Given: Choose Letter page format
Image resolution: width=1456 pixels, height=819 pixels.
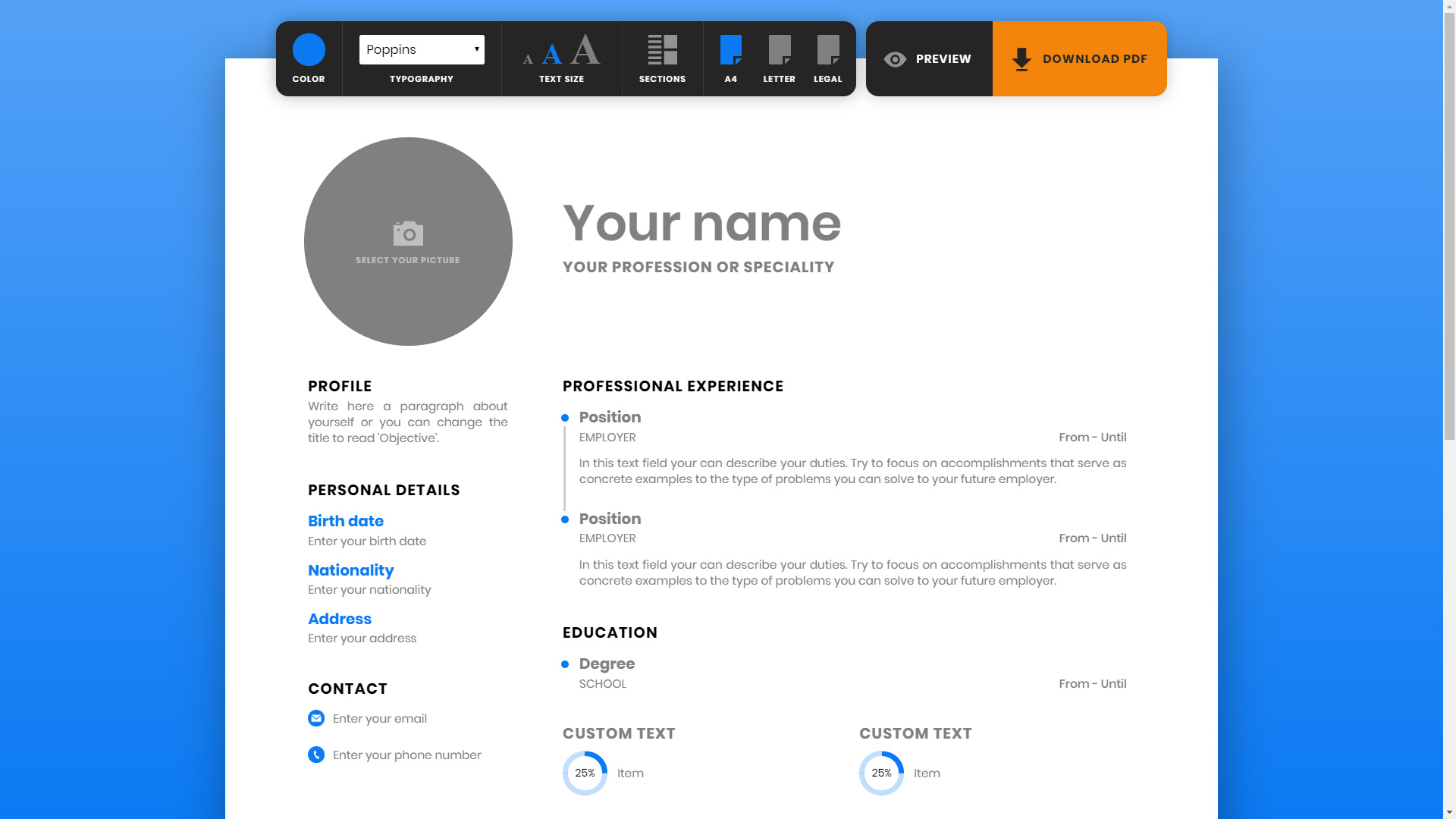Looking at the screenshot, I should click(779, 51).
